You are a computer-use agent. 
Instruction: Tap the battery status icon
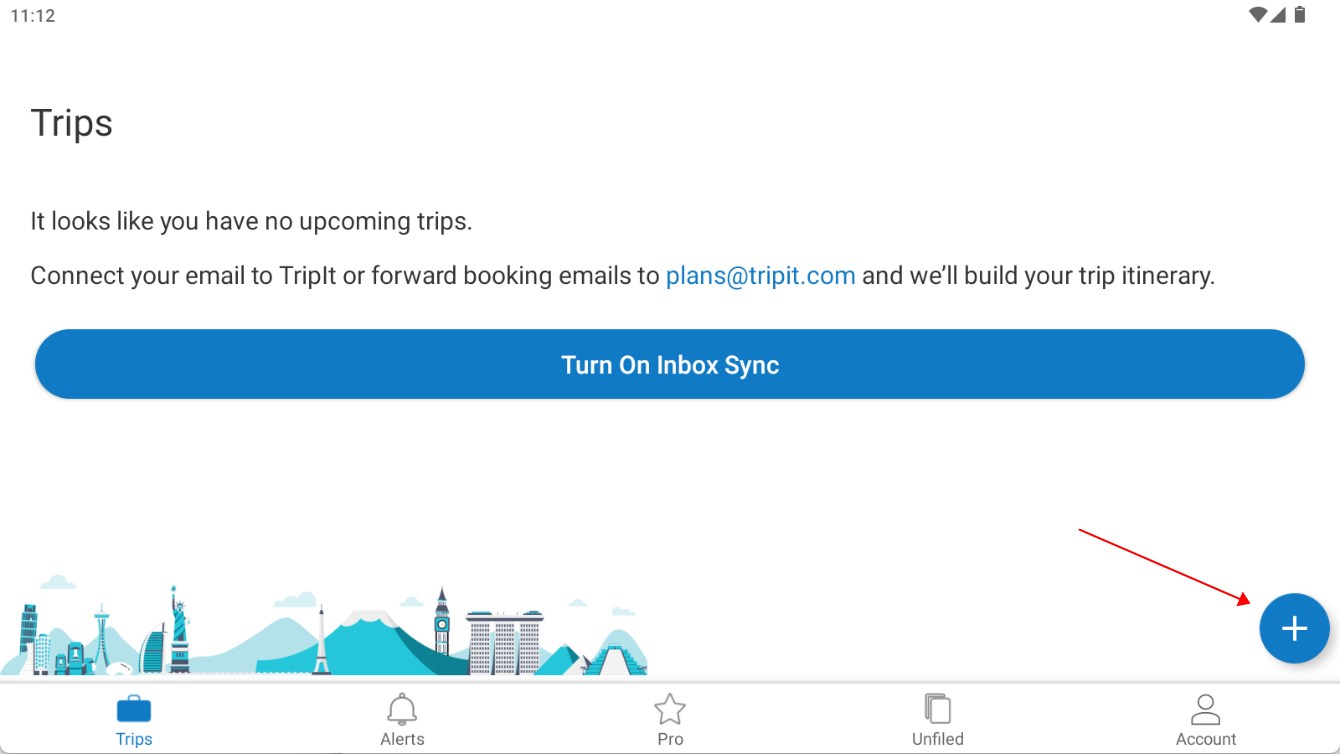[1299, 14]
